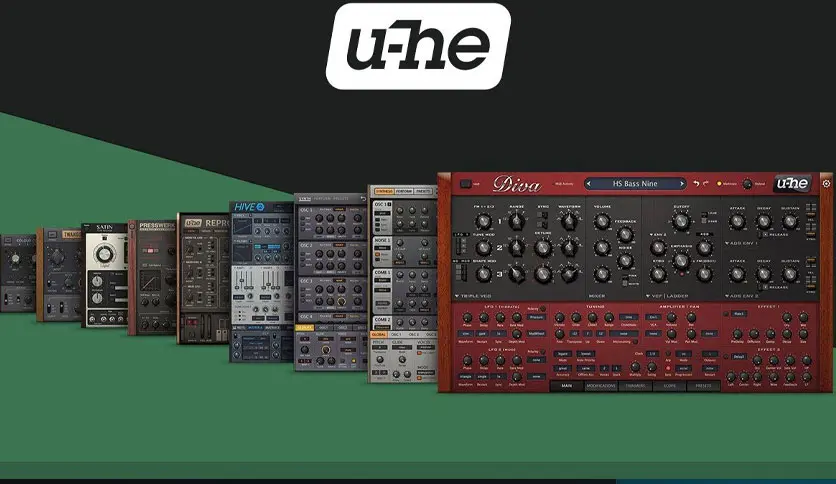Screen dimensions: 836x484
Task: Click the COMB 1 module label
Action: (x=382, y=272)
